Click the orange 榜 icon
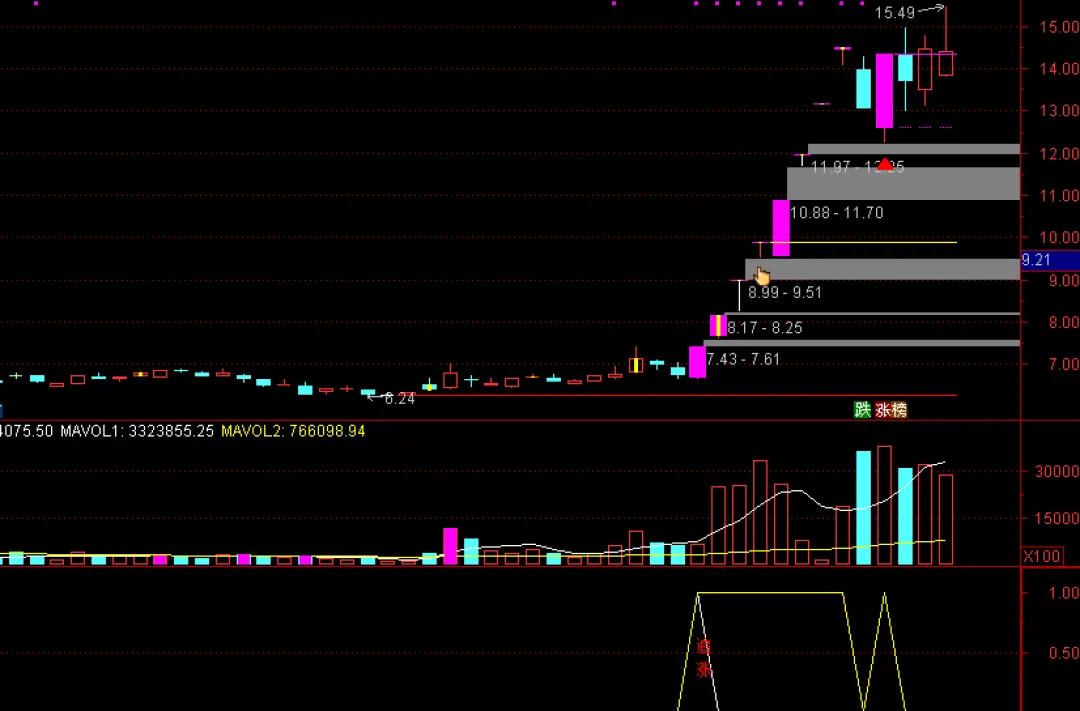The width and height of the screenshot is (1080, 711). pyautogui.click(x=899, y=410)
